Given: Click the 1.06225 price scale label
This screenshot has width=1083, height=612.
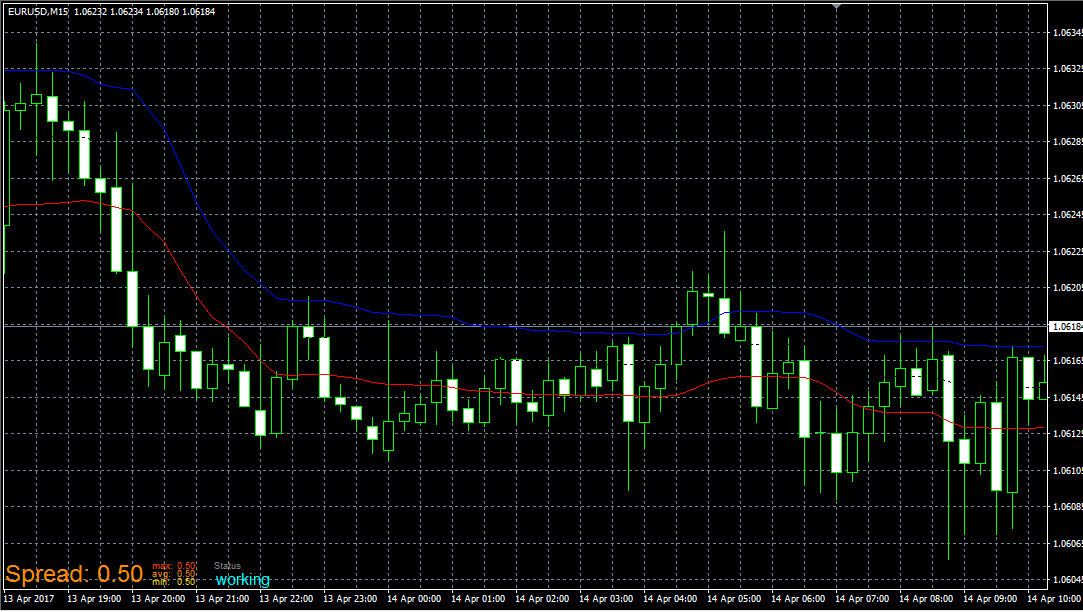Looking at the screenshot, I should tap(1067, 251).
